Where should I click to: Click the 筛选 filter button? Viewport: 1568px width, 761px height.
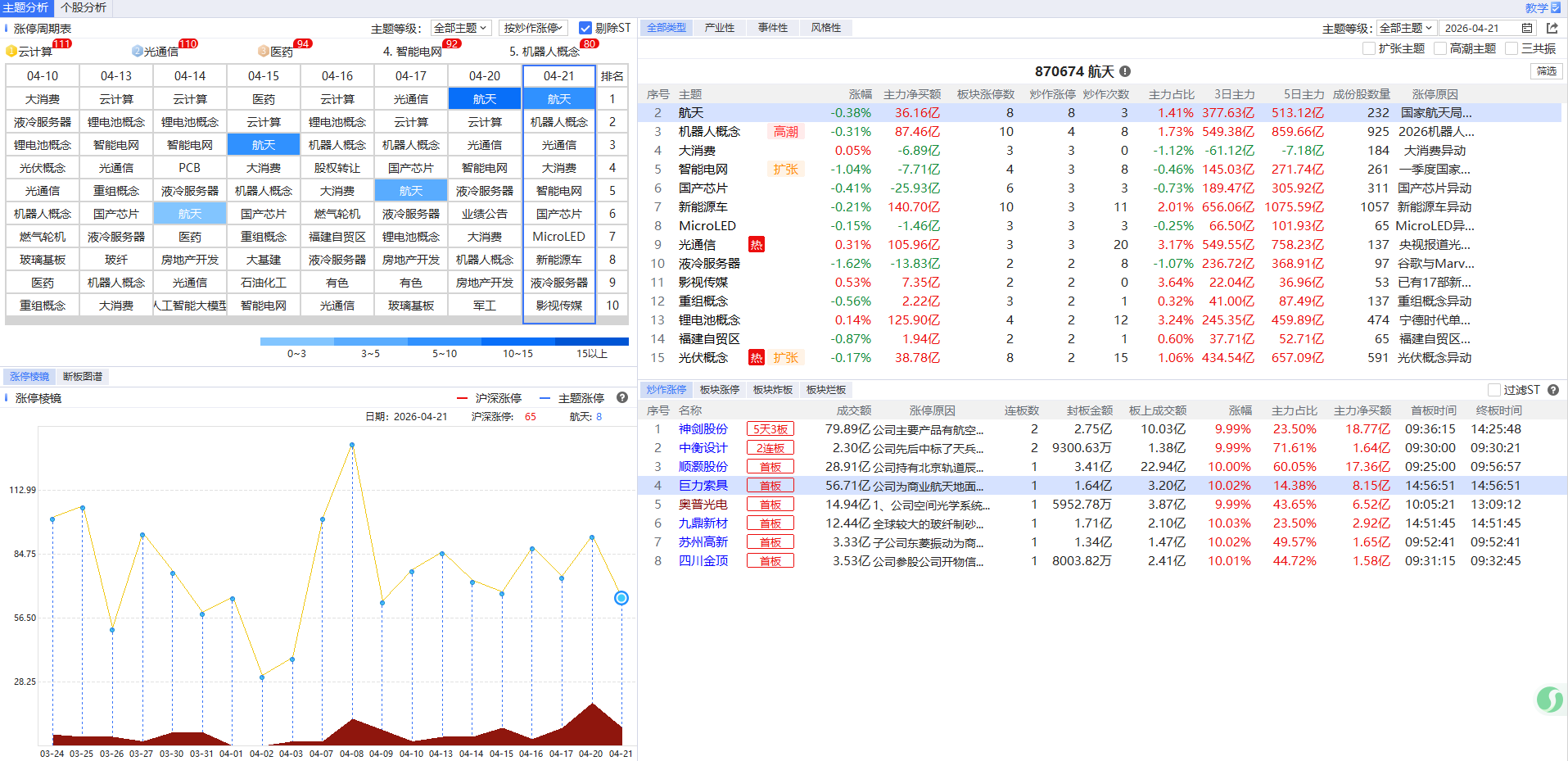1546,71
